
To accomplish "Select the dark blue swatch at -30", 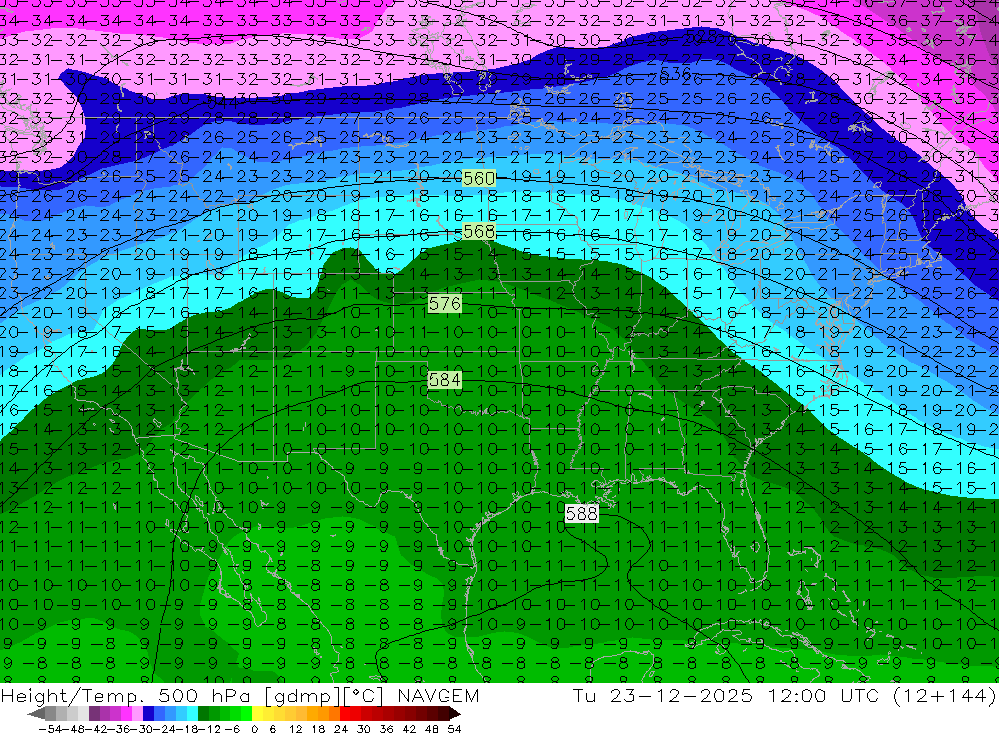I will click(149, 714).
